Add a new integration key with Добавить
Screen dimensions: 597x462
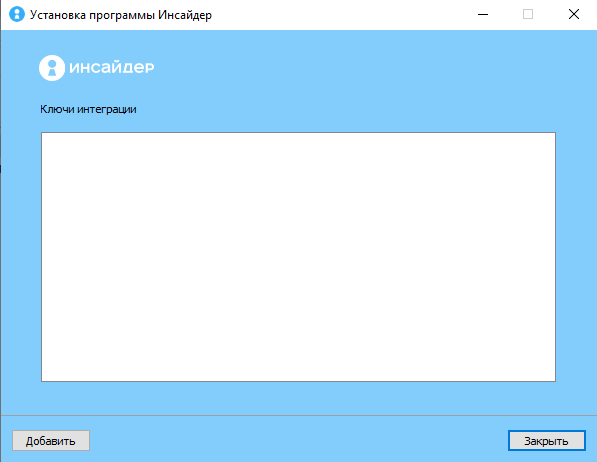51,441
